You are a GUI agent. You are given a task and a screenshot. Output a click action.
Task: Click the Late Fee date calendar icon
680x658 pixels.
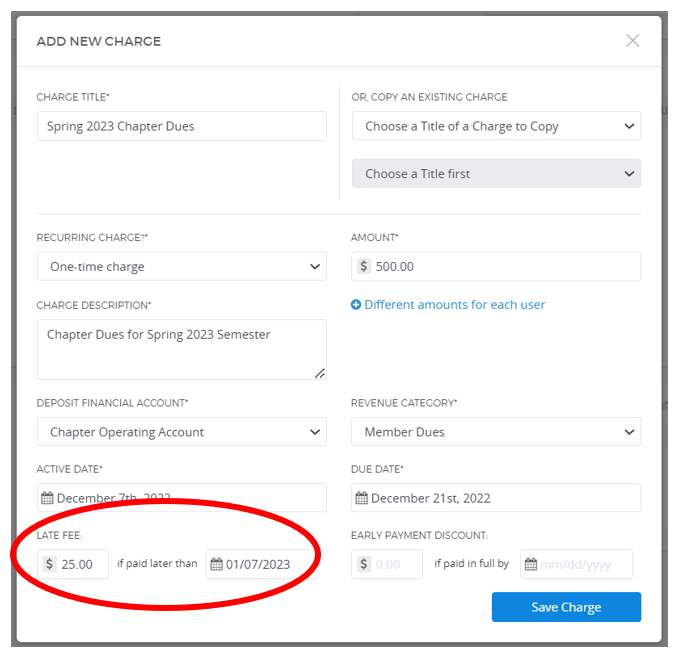click(x=215, y=564)
